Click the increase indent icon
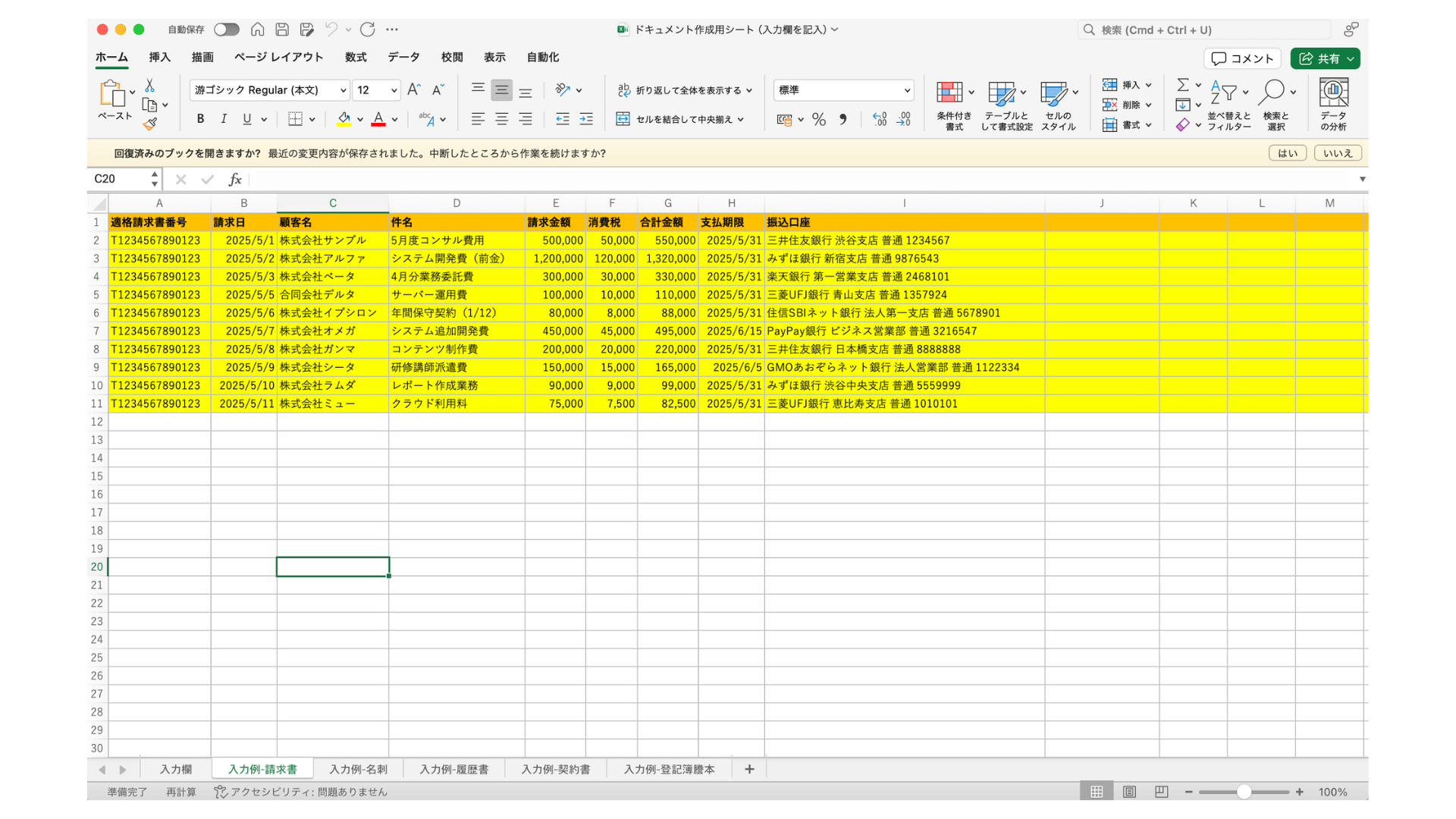Viewport: 1456px width, 819px height. click(586, 119)
